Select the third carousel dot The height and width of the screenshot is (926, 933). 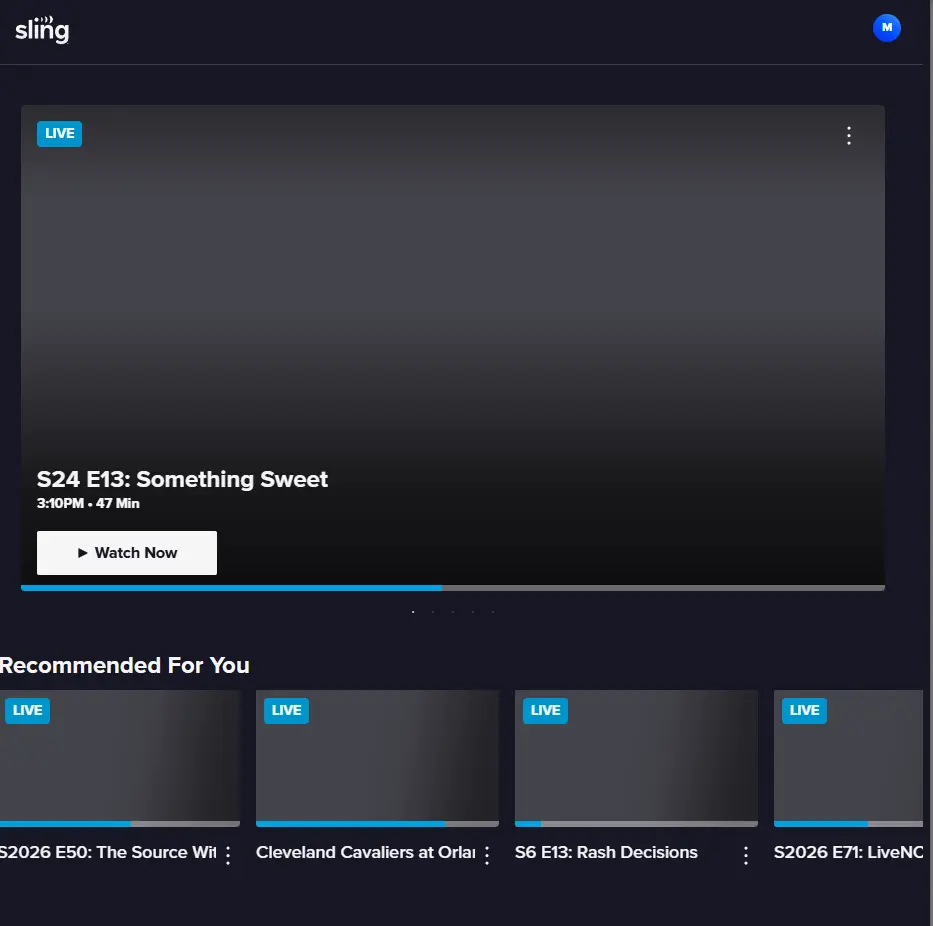453,612
